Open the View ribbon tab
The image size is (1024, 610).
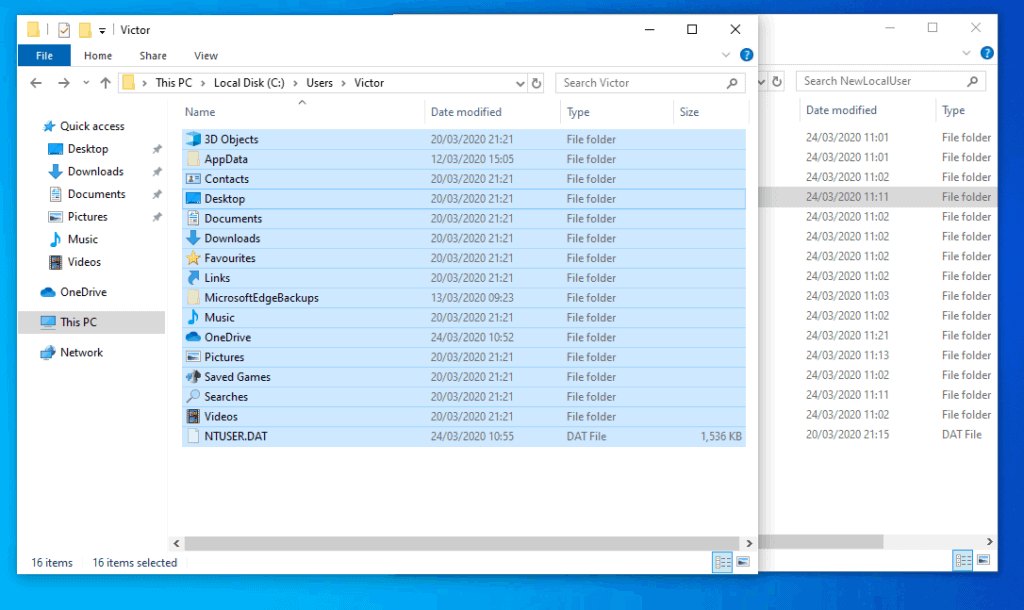(x=206, y=56)
